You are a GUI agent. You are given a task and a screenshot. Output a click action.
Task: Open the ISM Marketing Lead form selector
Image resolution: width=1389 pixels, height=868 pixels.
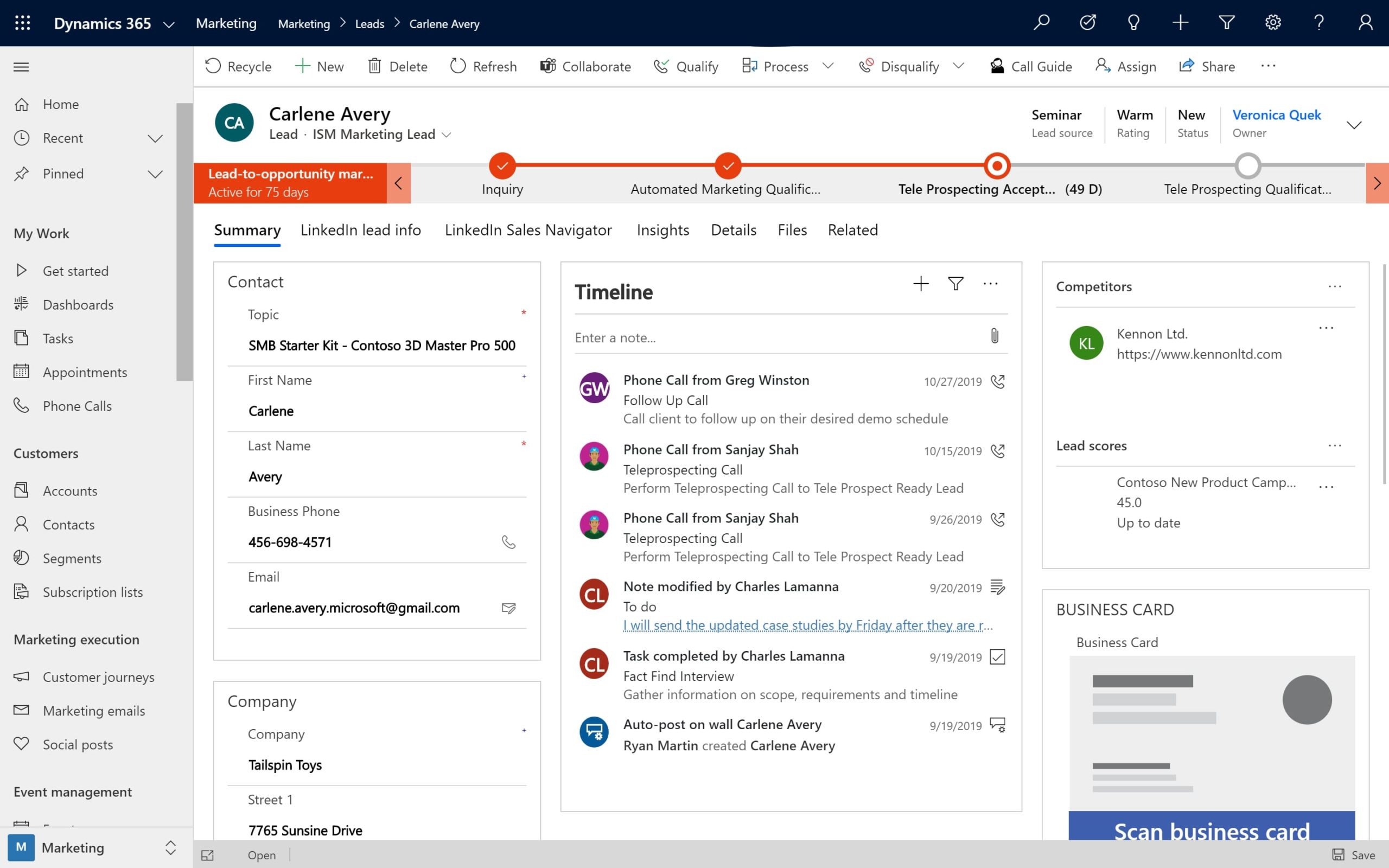[x=446, y=135]
